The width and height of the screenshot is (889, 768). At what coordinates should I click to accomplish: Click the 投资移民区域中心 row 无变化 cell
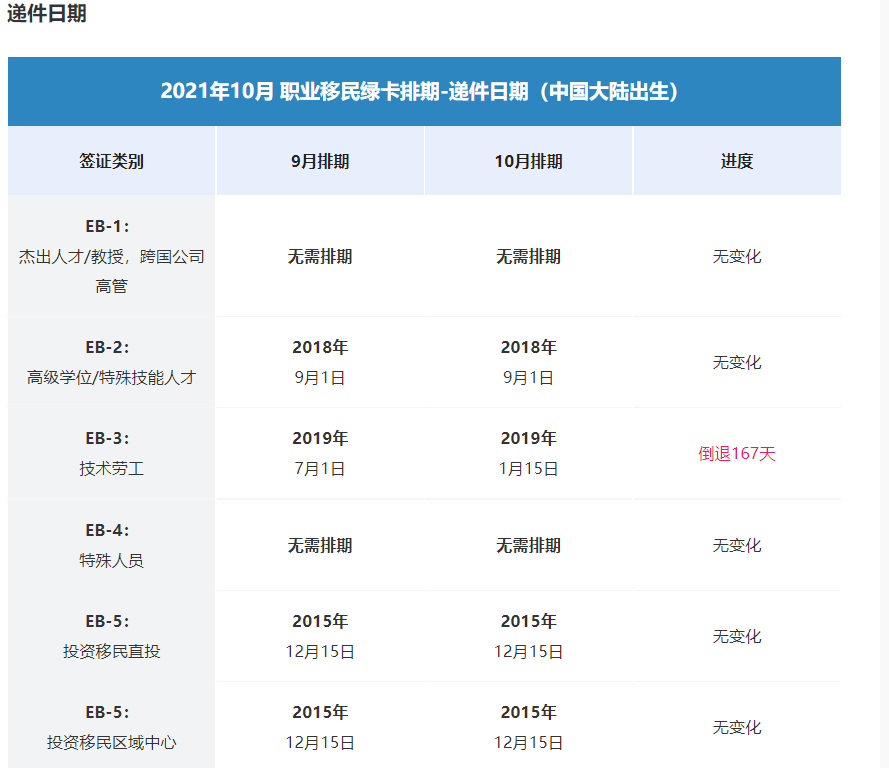[x=737, y=725]
